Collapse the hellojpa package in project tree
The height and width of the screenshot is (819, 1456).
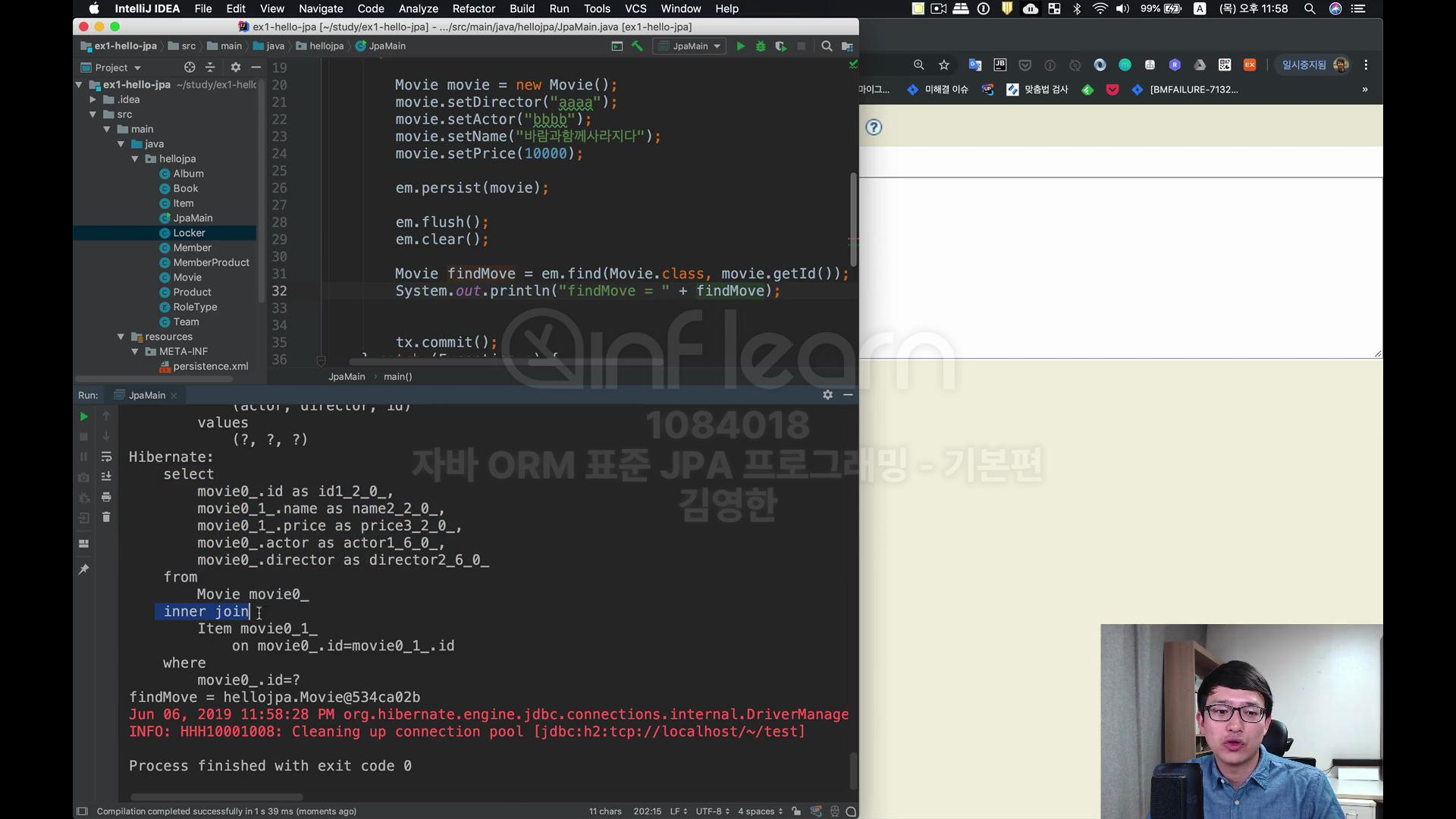pos(135,159)
